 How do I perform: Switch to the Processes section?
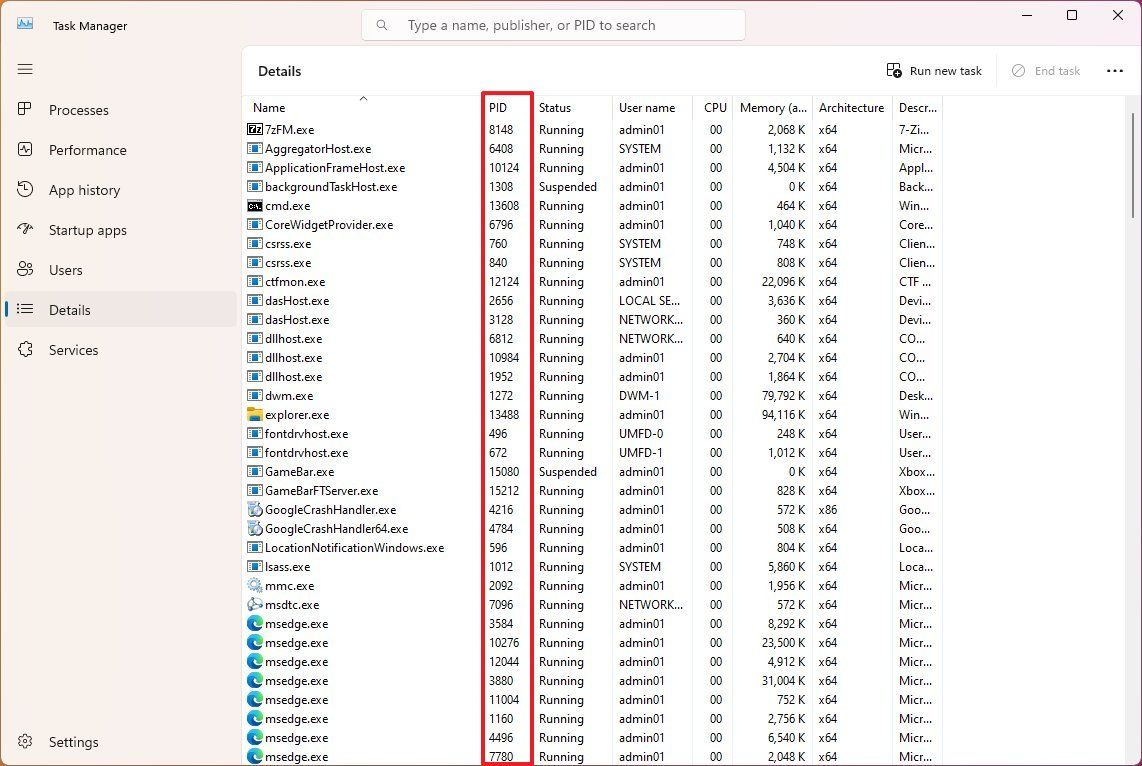click(78, 110)
